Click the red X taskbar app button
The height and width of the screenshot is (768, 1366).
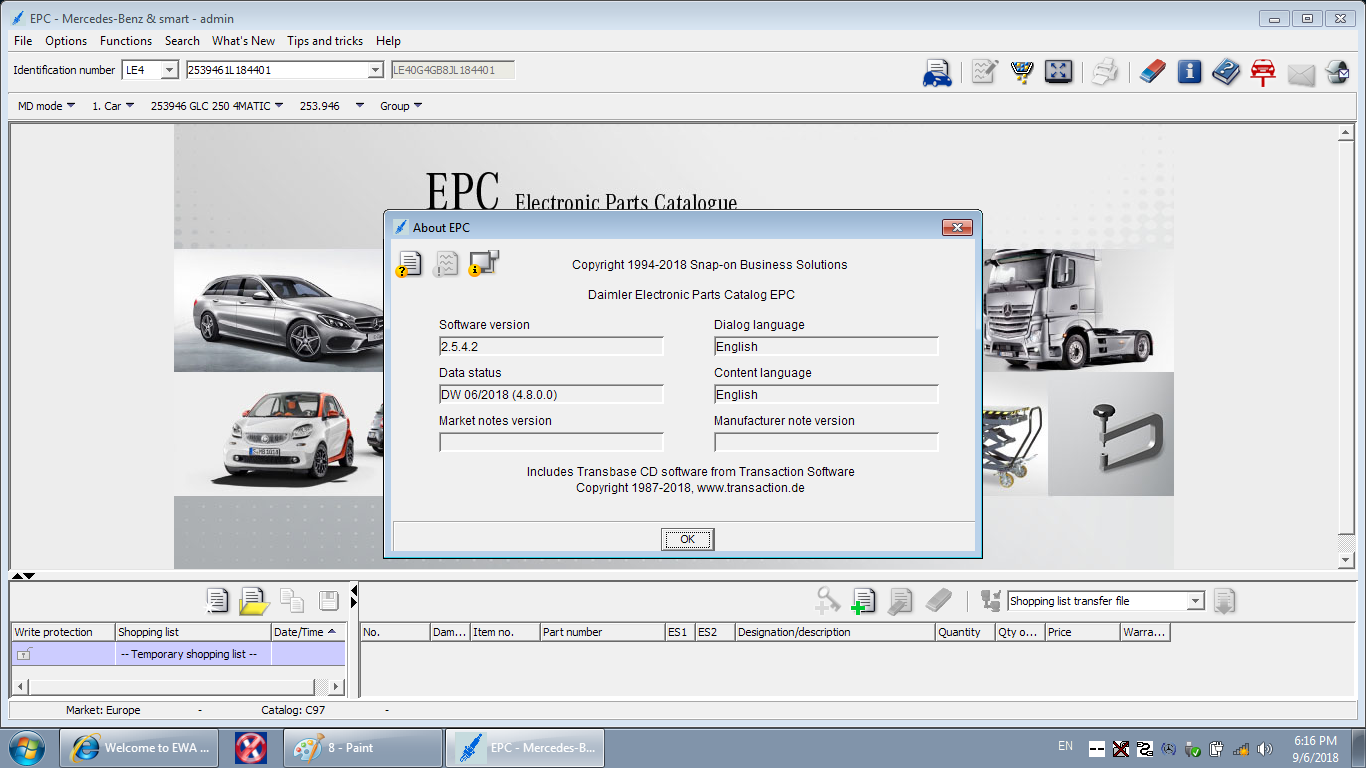250,747
